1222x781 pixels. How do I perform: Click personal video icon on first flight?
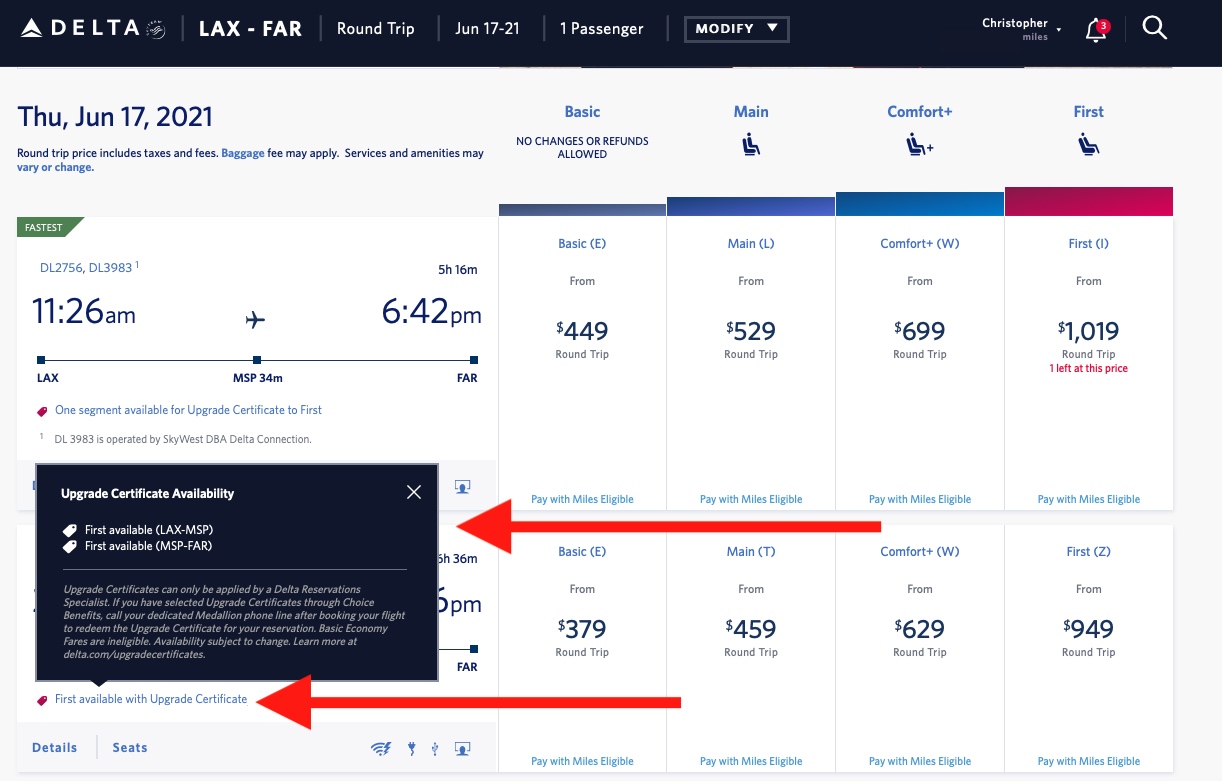click(x=462, y=487)
